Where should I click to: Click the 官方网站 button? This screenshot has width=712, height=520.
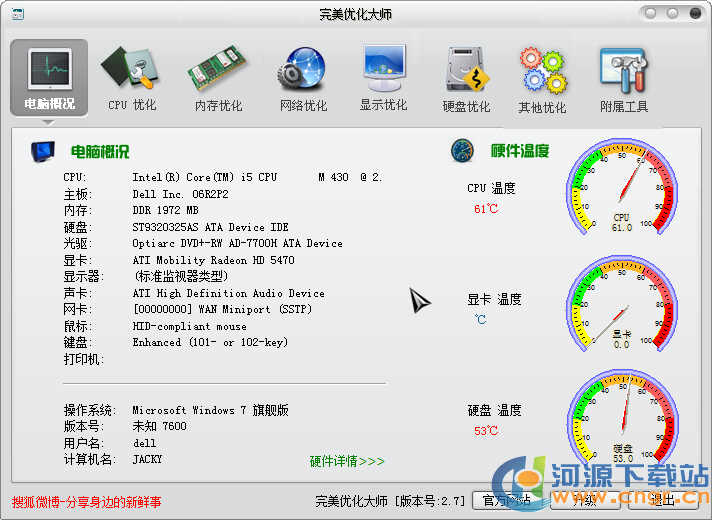506,500
